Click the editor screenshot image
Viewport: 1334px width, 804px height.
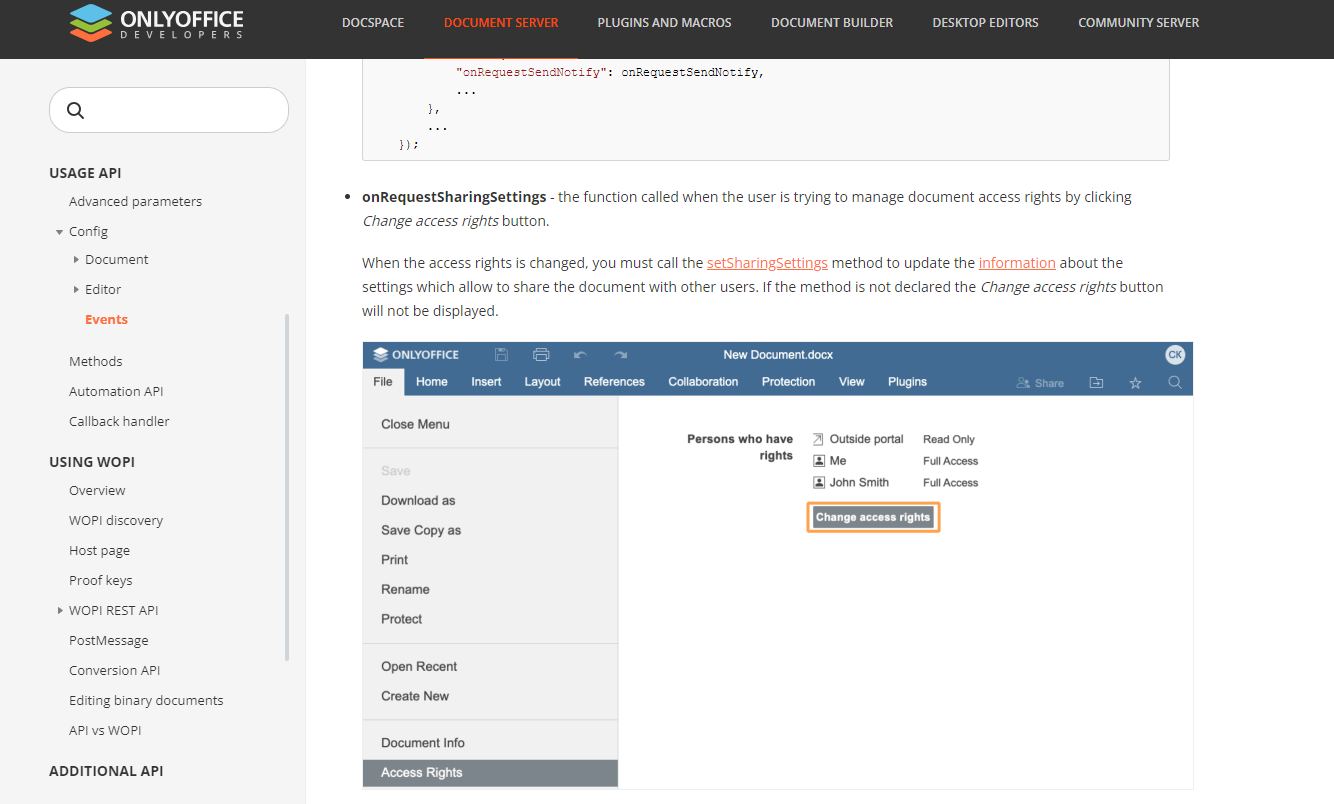[x=778, y=566]
